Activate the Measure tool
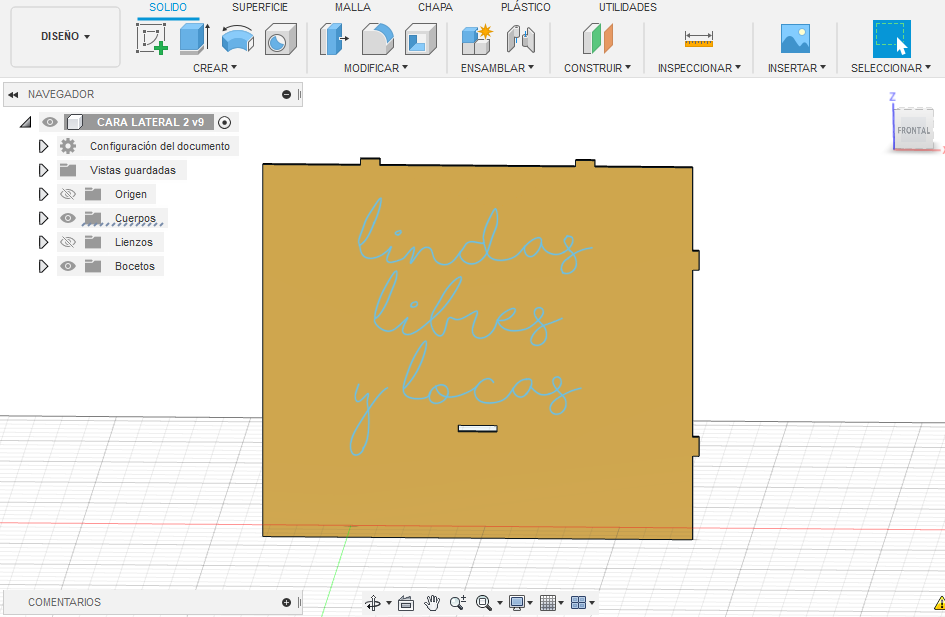The image size is (945, 617). coord(699,39)
